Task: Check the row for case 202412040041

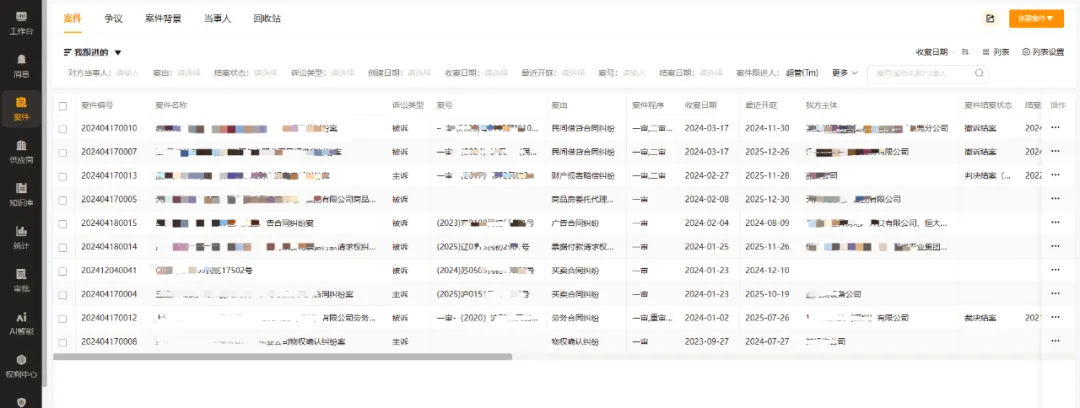Action: [63, 271]
